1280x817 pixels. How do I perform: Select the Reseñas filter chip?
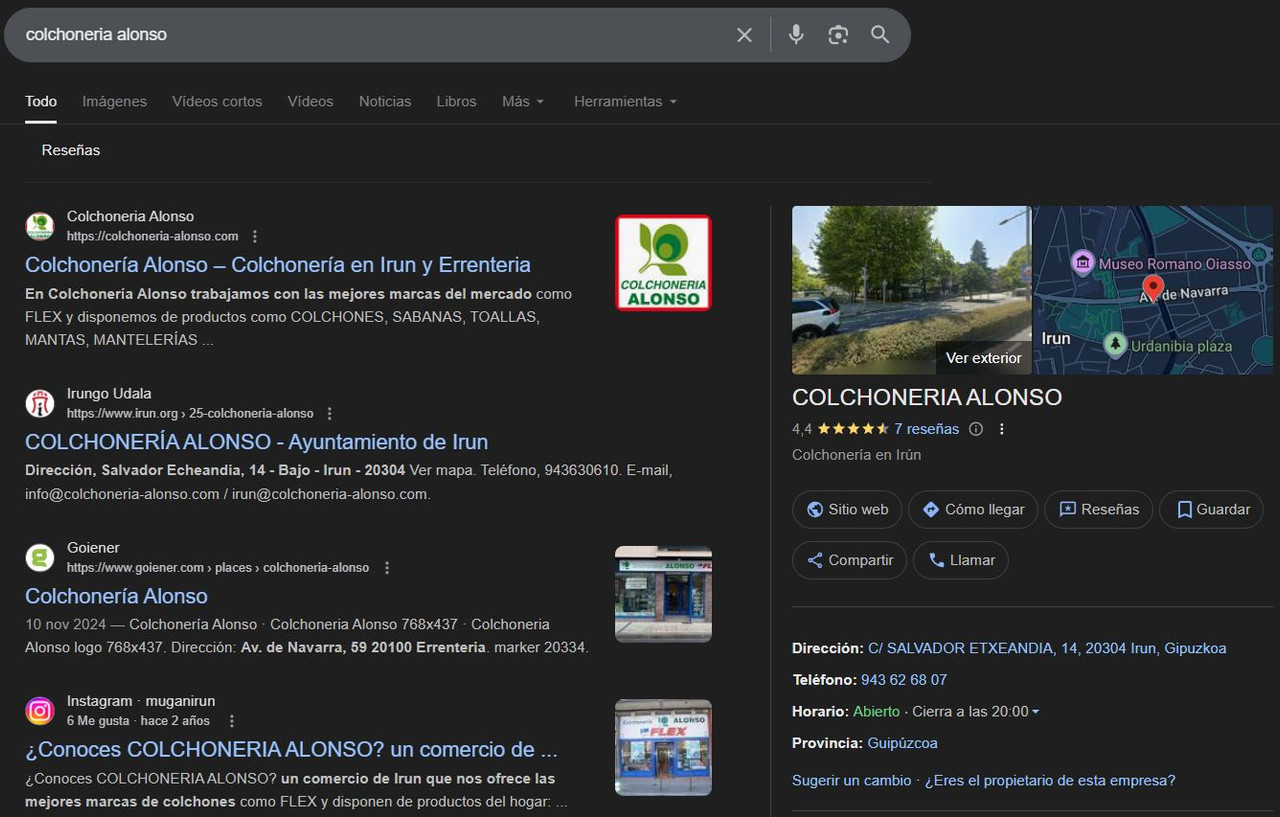tap(71, 150)
